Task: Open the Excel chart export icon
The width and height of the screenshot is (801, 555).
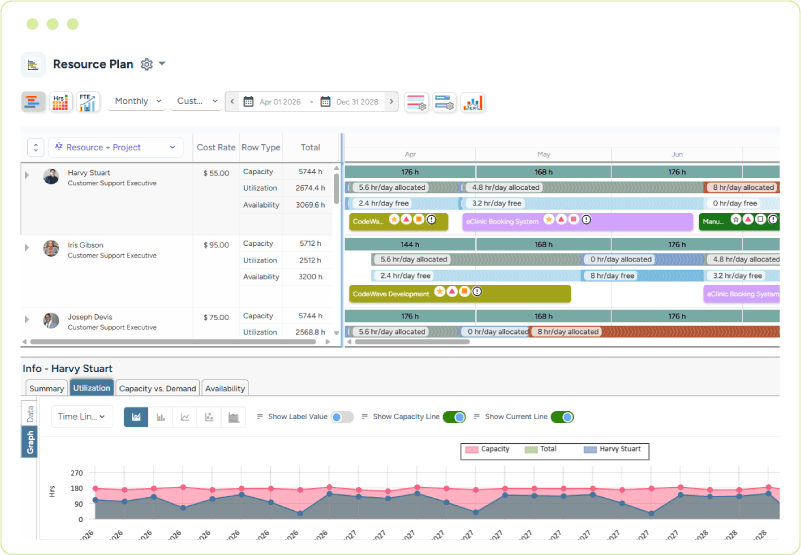Action: (472, 102)
